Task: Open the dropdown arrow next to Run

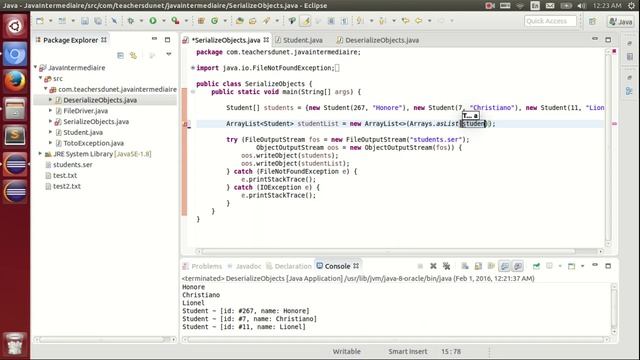Action: 164,21
